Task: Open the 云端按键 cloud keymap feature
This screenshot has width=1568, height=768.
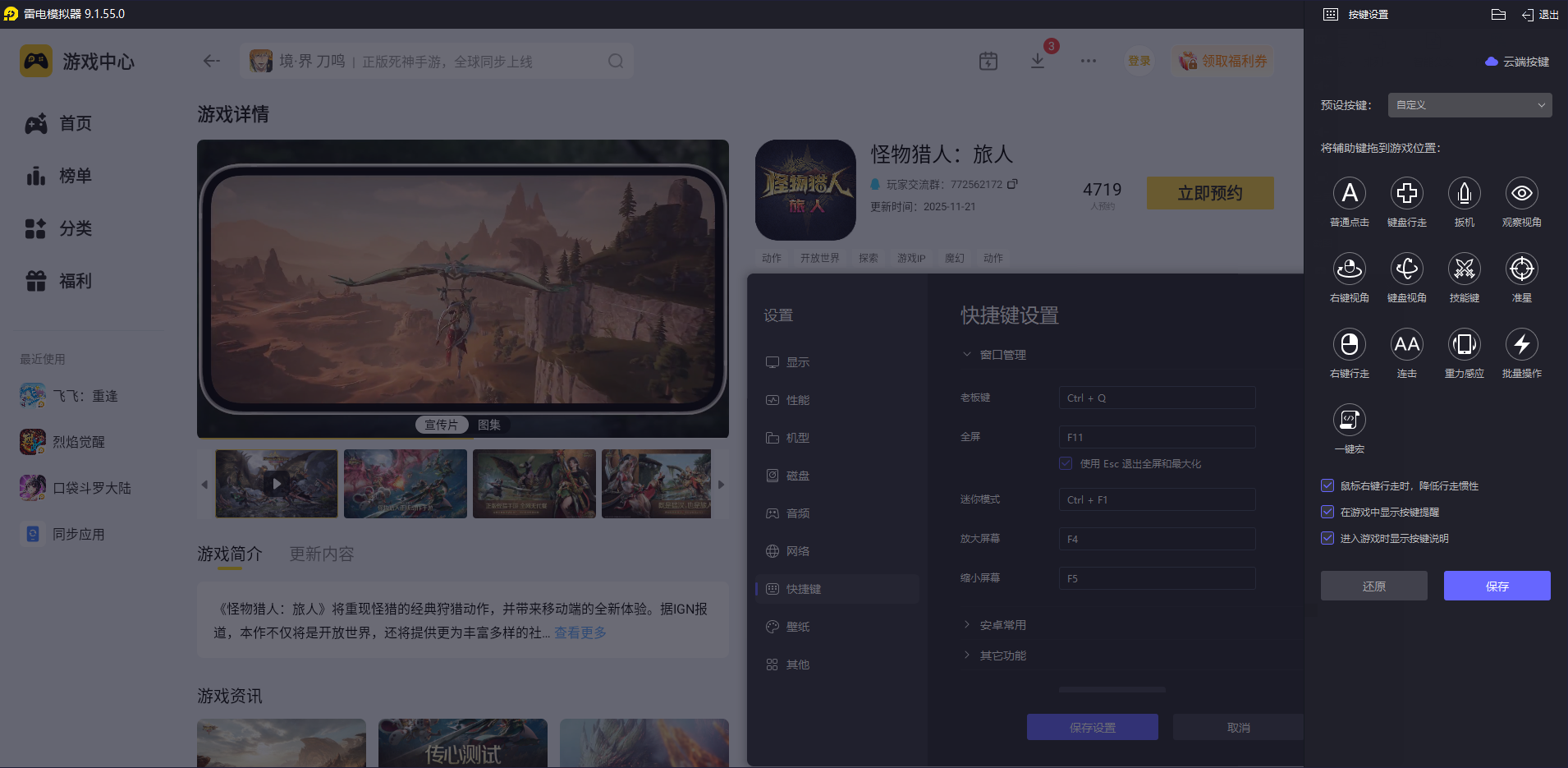Action: [x=1517, y=61]
